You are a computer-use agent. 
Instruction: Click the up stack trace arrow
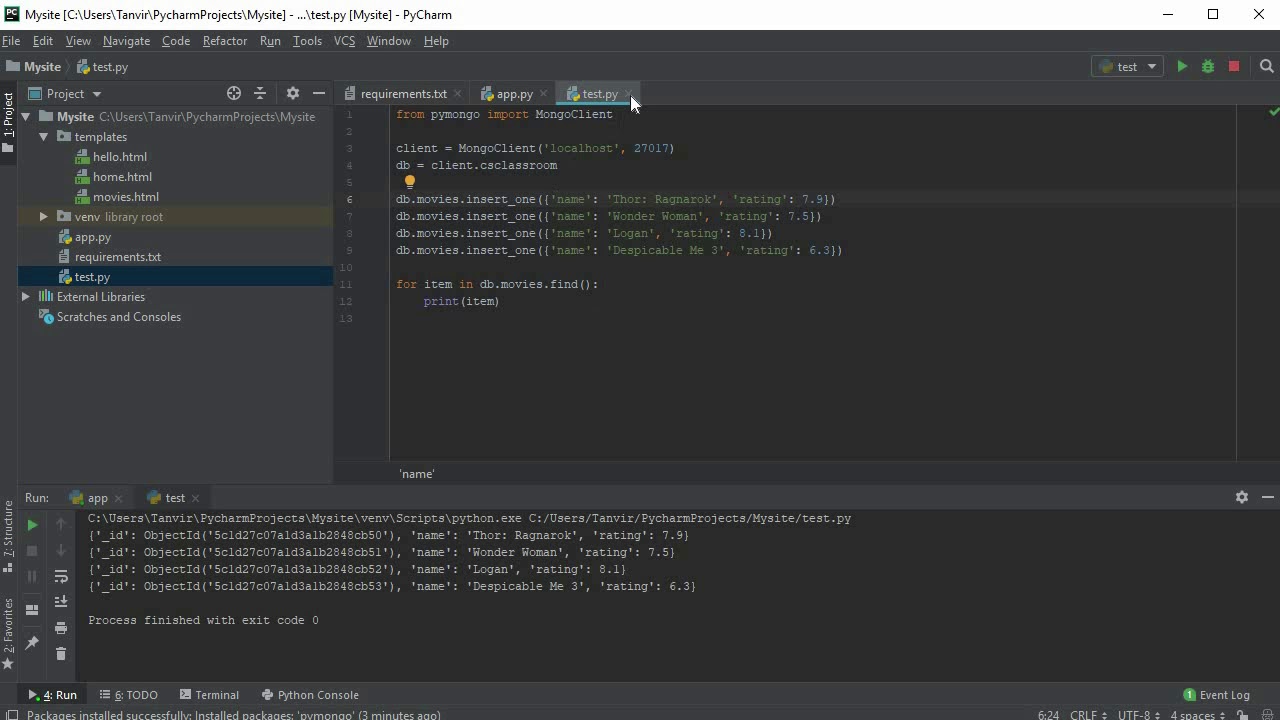click(x=61, y=524)
